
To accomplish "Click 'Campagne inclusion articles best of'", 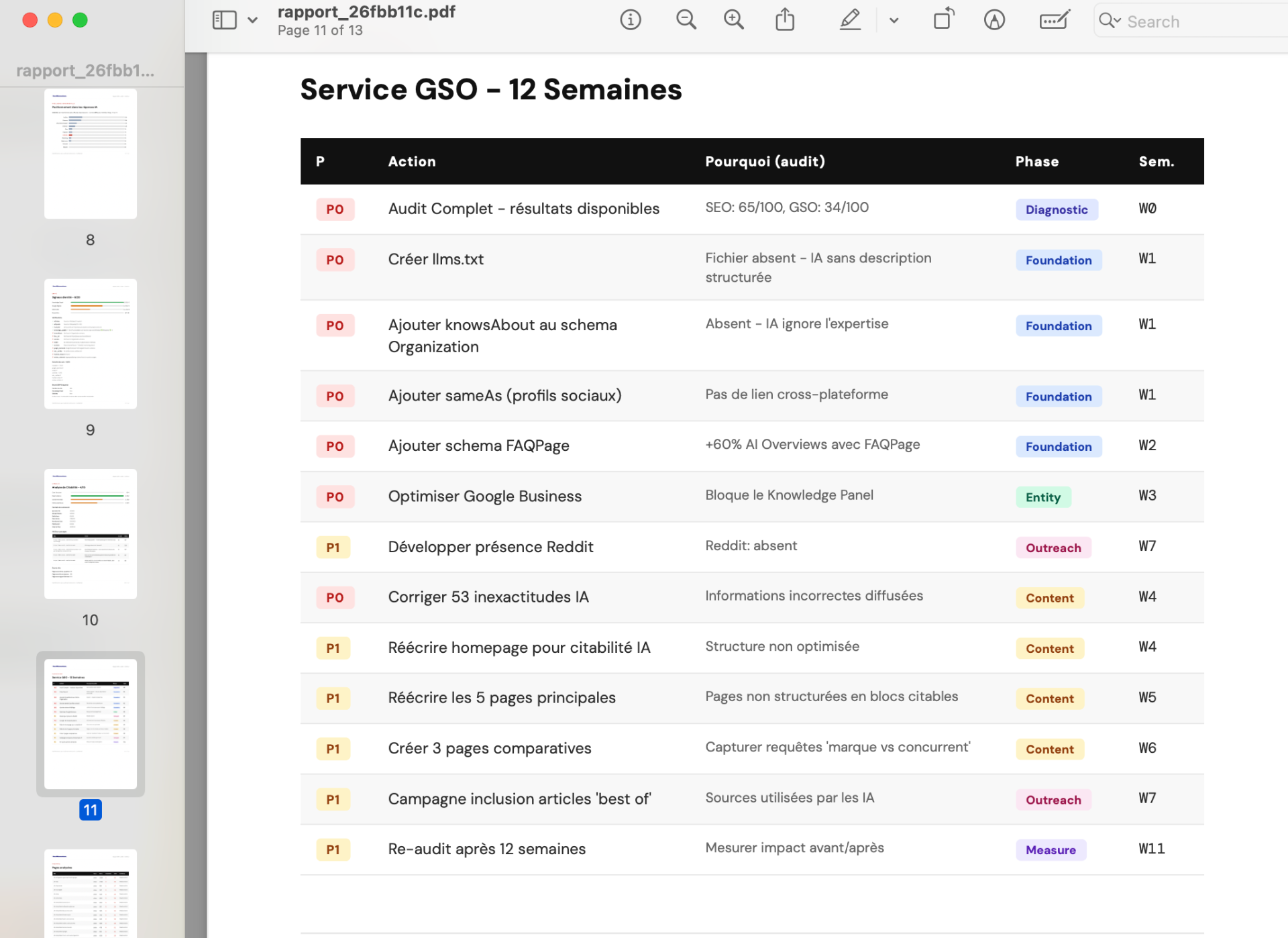I will pos(519,798).
